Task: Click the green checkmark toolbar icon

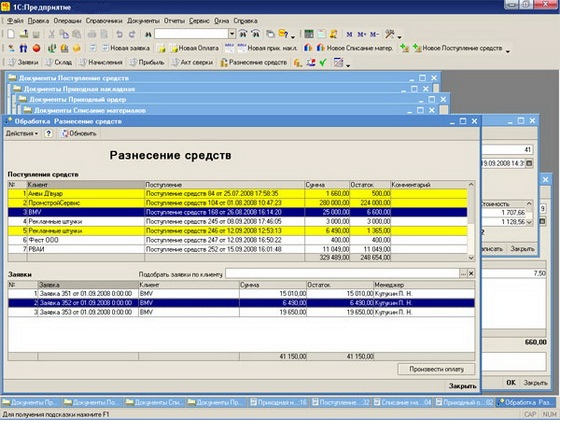Action: (323, 63)
